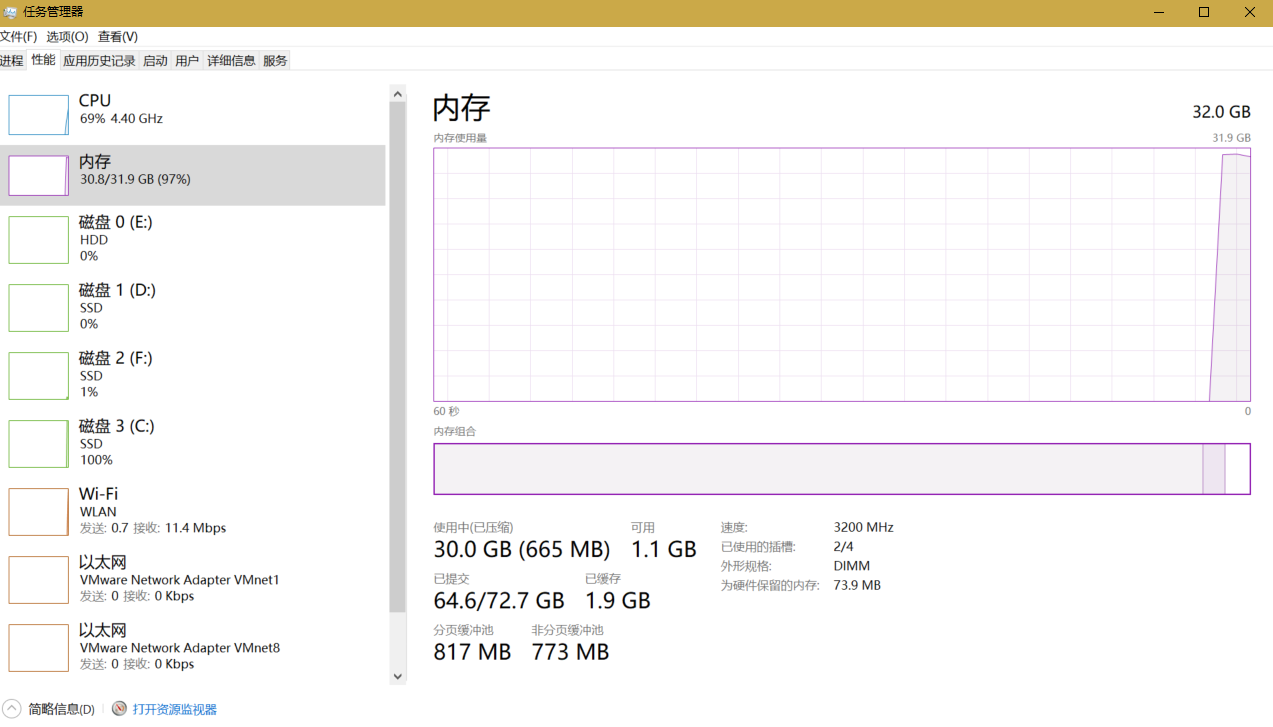Click the 使用中 30.0 GB (665 MB) value
Viewport: 1273px width, 727px height.
tap(521, 549)
